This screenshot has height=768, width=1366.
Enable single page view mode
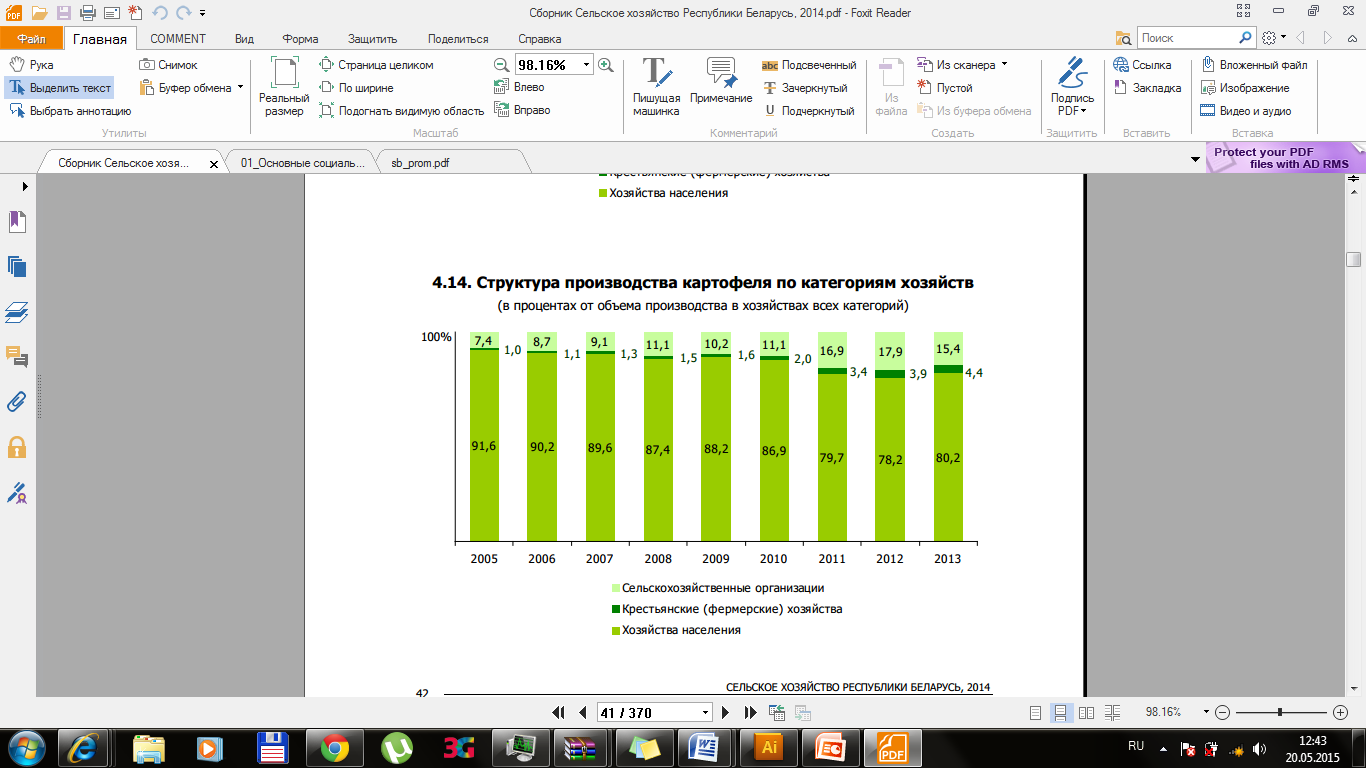click(1036, 712)
